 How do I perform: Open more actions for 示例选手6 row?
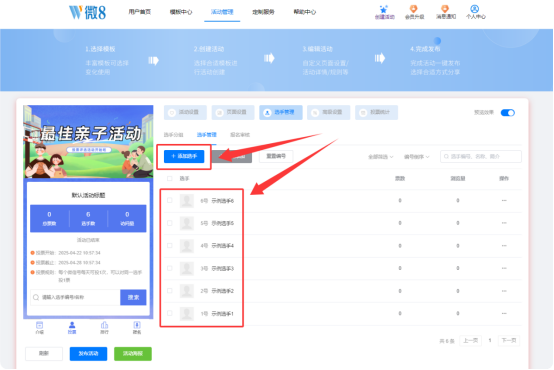coord(504,200)
